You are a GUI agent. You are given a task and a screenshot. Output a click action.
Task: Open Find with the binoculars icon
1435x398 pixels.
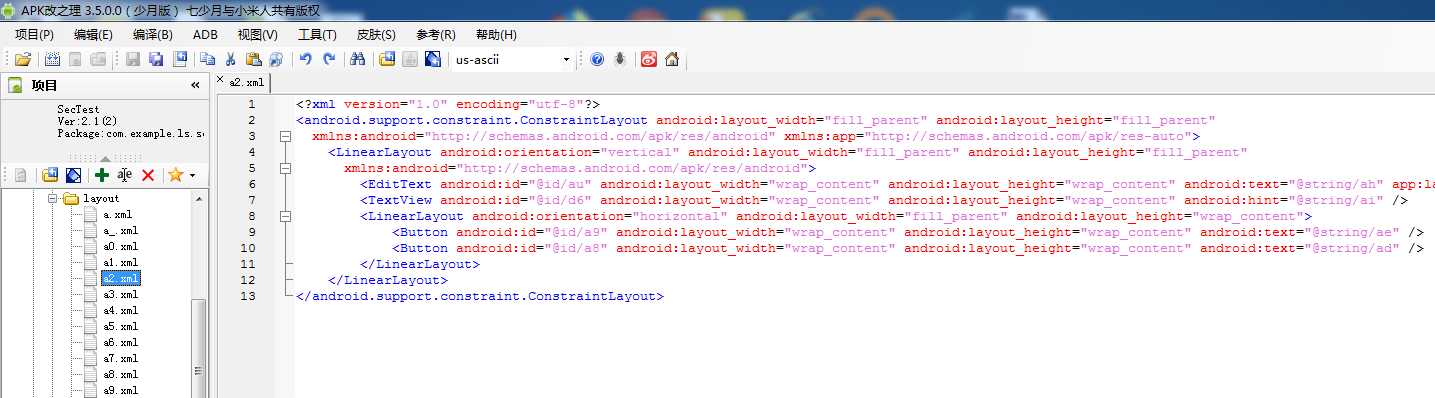pos(358,59)
